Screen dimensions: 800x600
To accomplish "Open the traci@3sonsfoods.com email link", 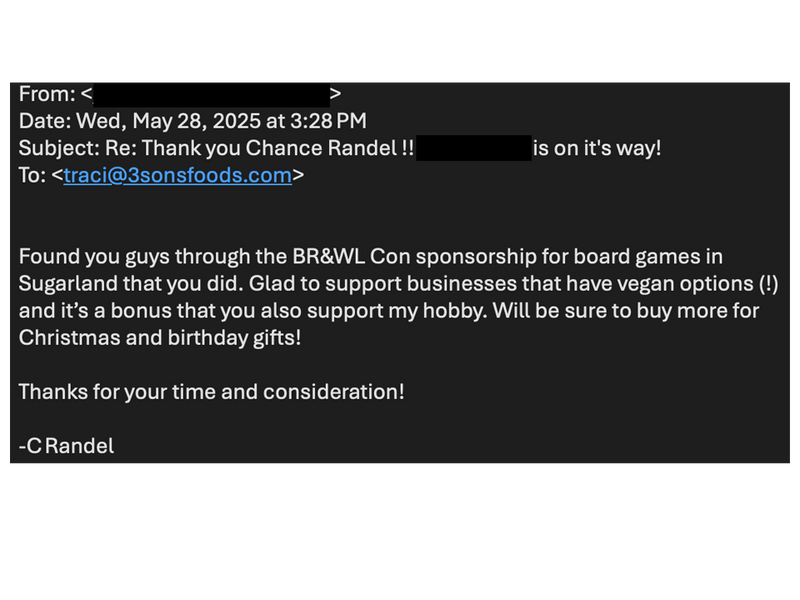I will (x=178, y=176).
